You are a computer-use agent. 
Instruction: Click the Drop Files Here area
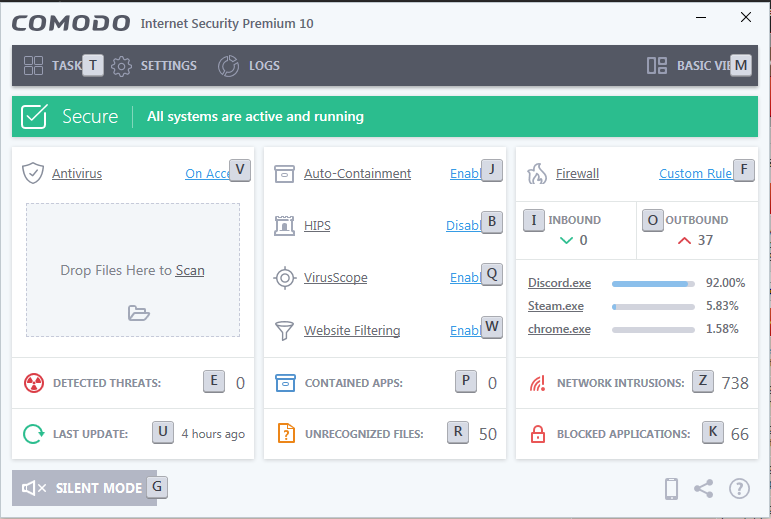pos(133,270)
